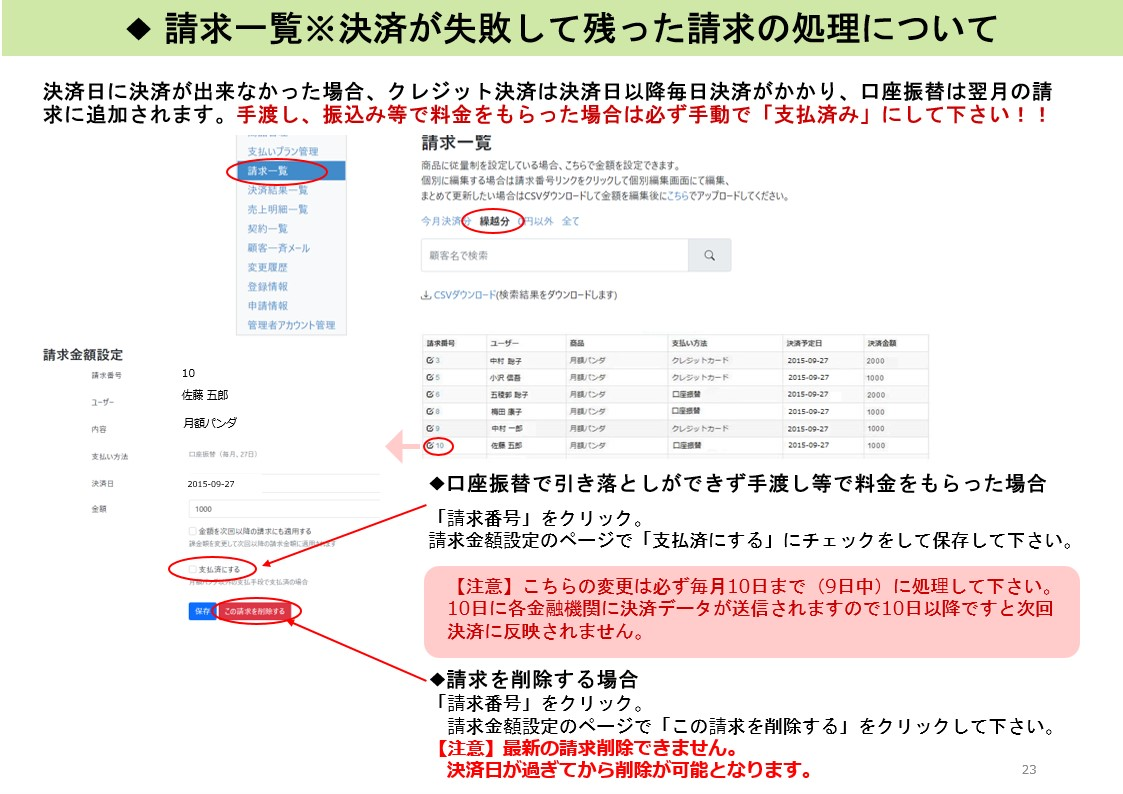Click edit icon for invoice number 3
This screenshot has height=794, width=1123.
[430, 360]
